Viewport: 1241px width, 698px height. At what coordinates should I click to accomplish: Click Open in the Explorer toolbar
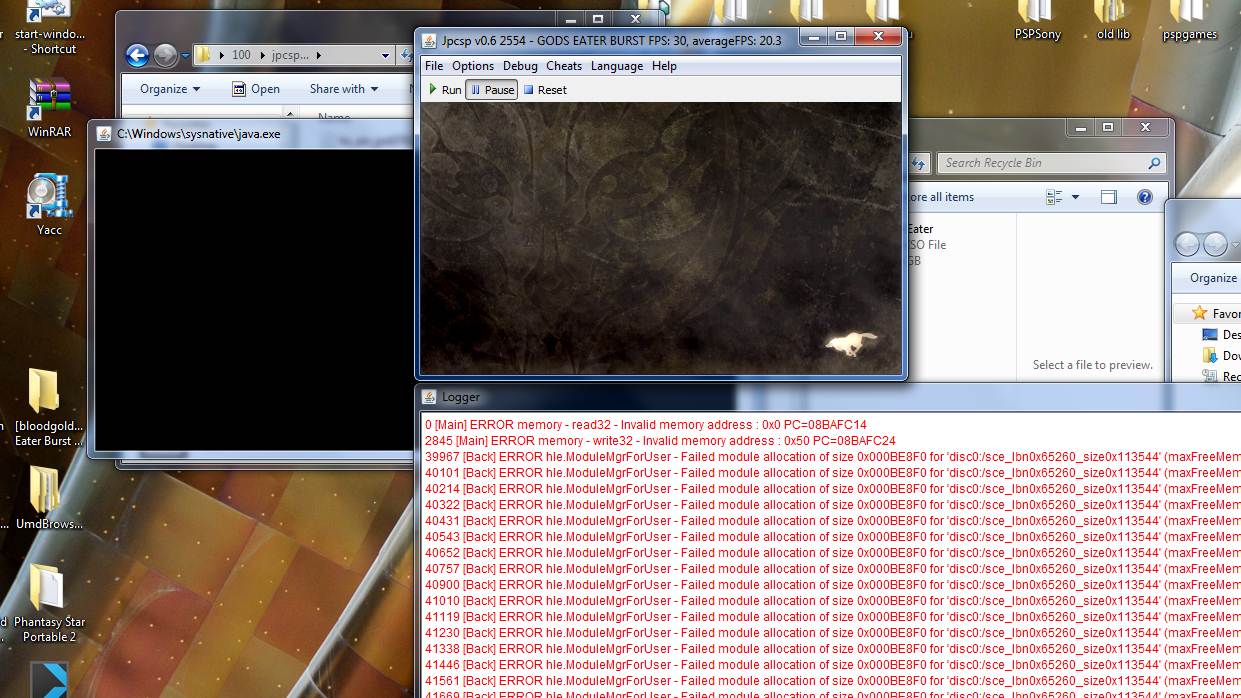[x=256, y=89]
